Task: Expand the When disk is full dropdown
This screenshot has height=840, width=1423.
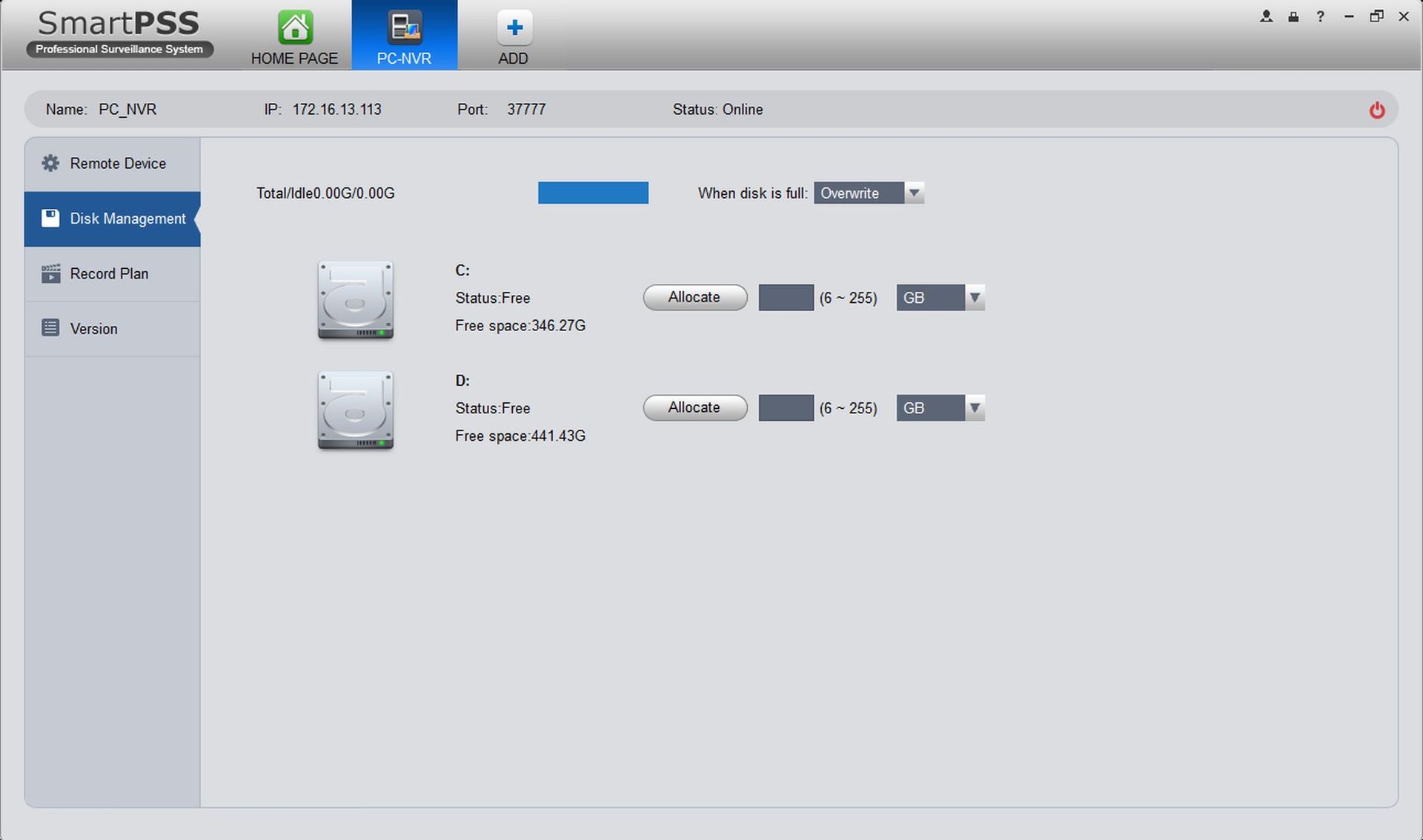Action: 914,193
